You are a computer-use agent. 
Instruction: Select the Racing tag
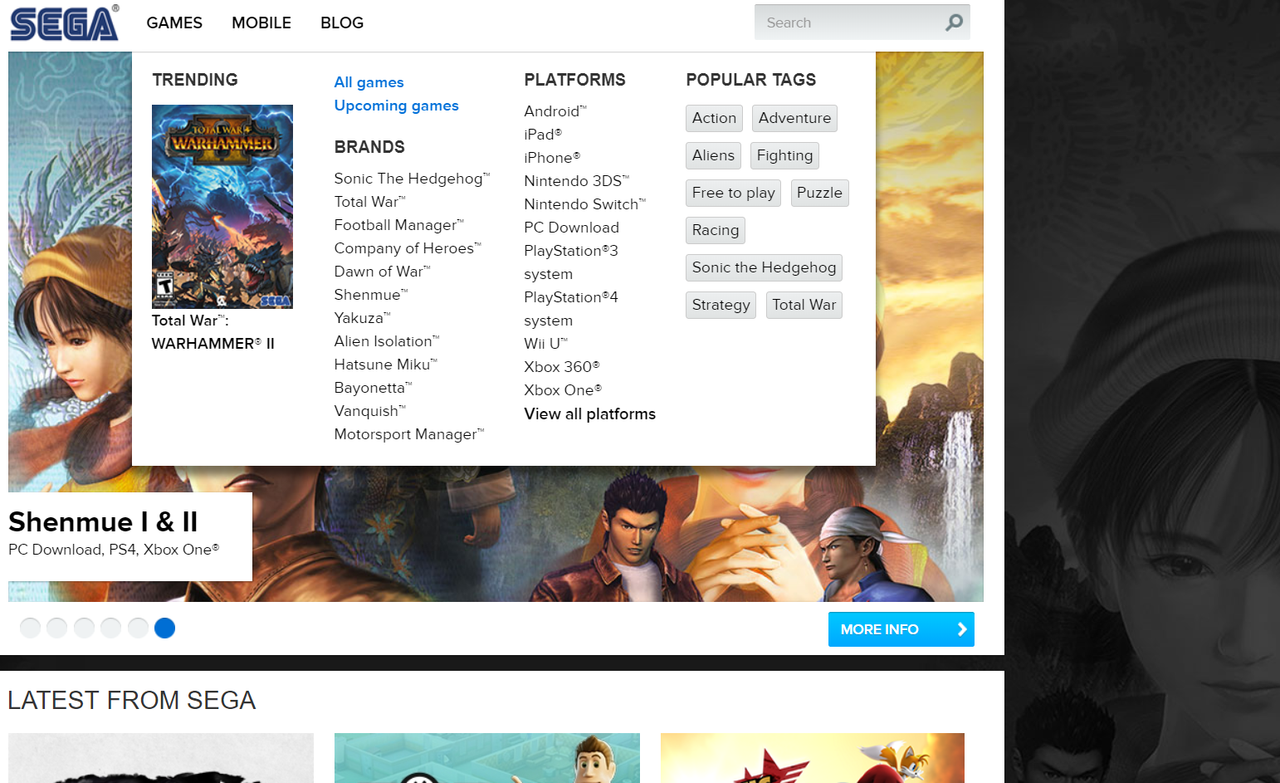(x=715, y=230)
